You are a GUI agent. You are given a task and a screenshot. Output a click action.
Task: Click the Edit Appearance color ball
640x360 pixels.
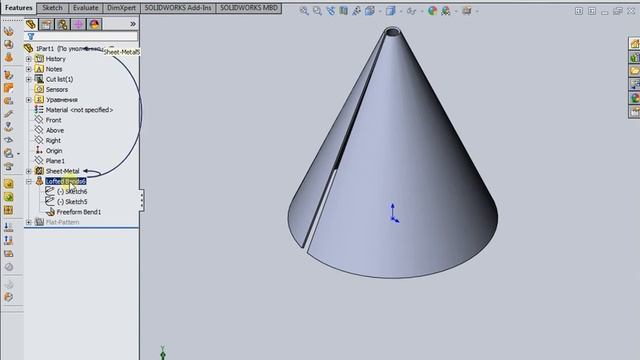433,11
